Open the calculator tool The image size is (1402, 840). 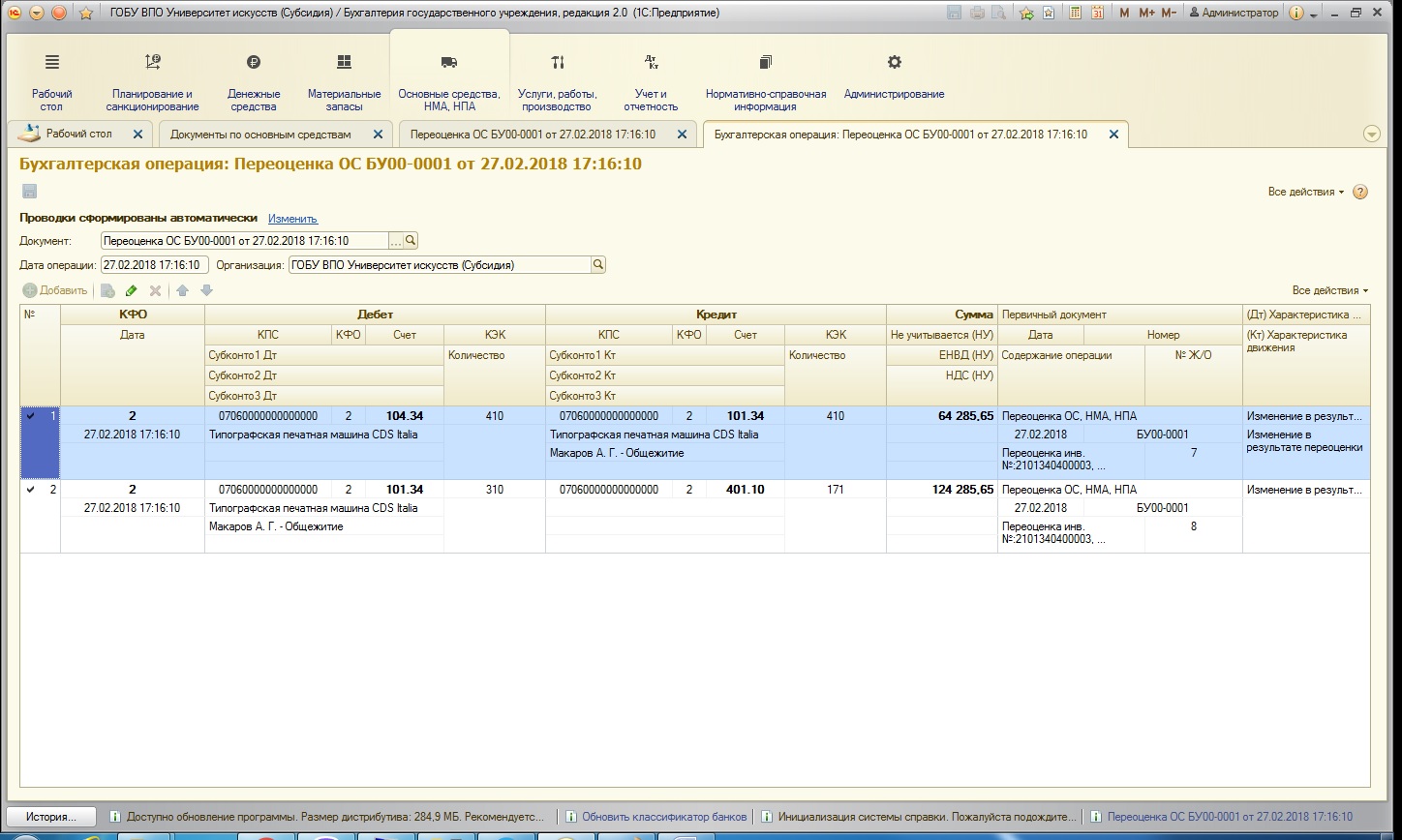click(x=1075, y=13)
